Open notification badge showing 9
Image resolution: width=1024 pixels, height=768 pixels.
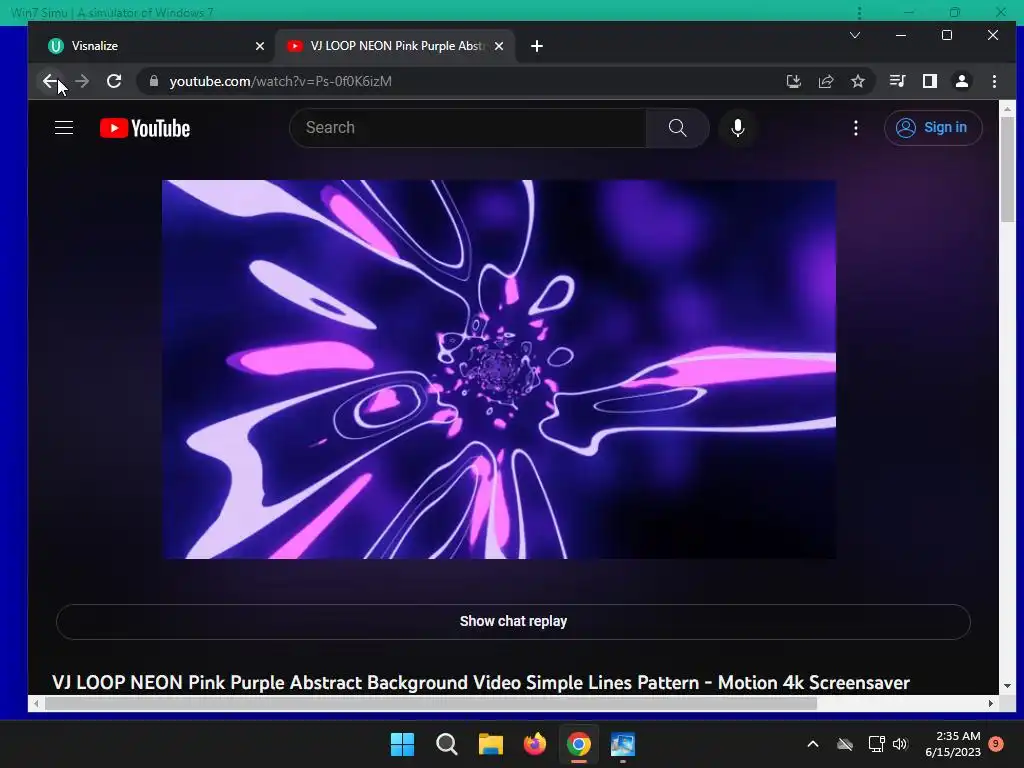pyautogui.click(x=996, y=743)
